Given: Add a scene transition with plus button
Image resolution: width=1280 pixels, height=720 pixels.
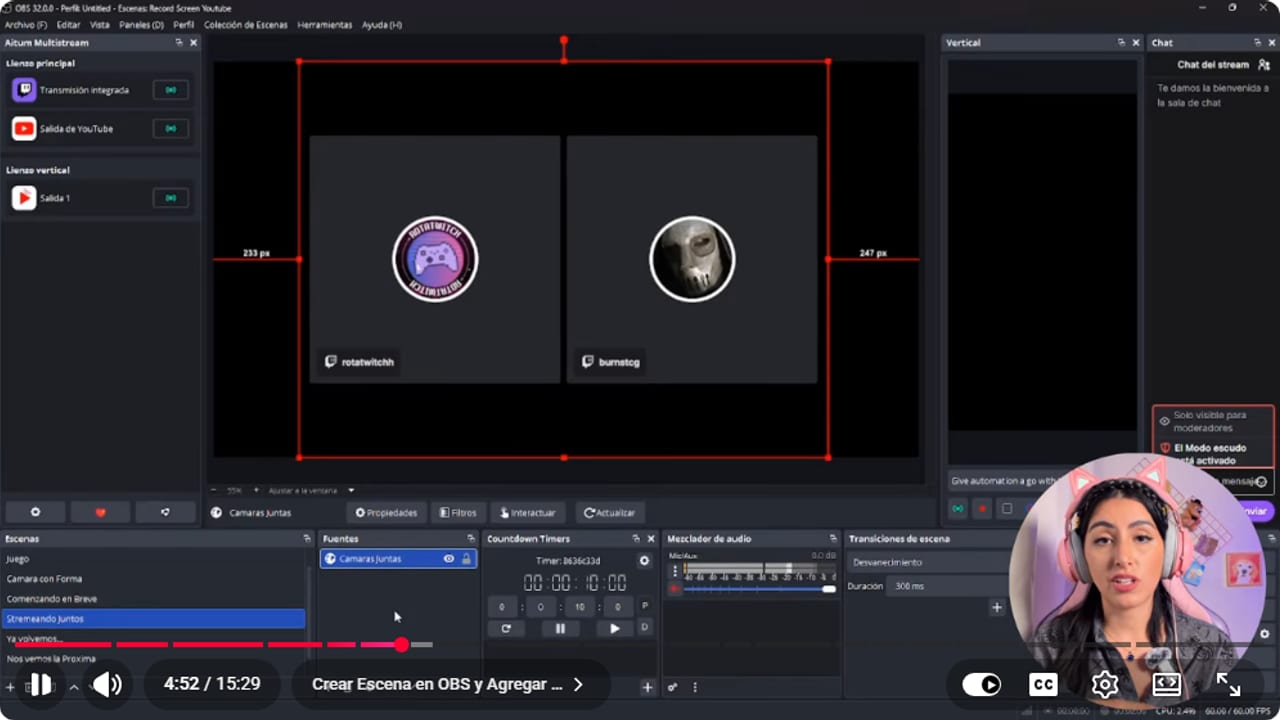Looking at the screenshot, I should pyautogui.click(x=996, y=607).
